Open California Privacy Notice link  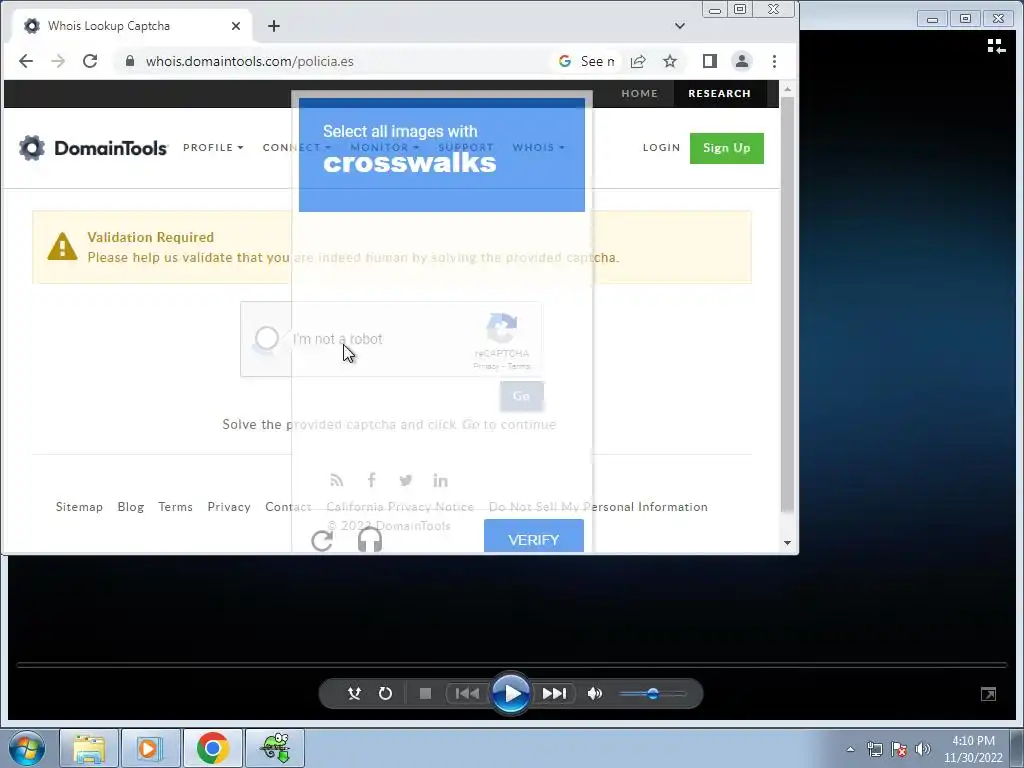400,507
